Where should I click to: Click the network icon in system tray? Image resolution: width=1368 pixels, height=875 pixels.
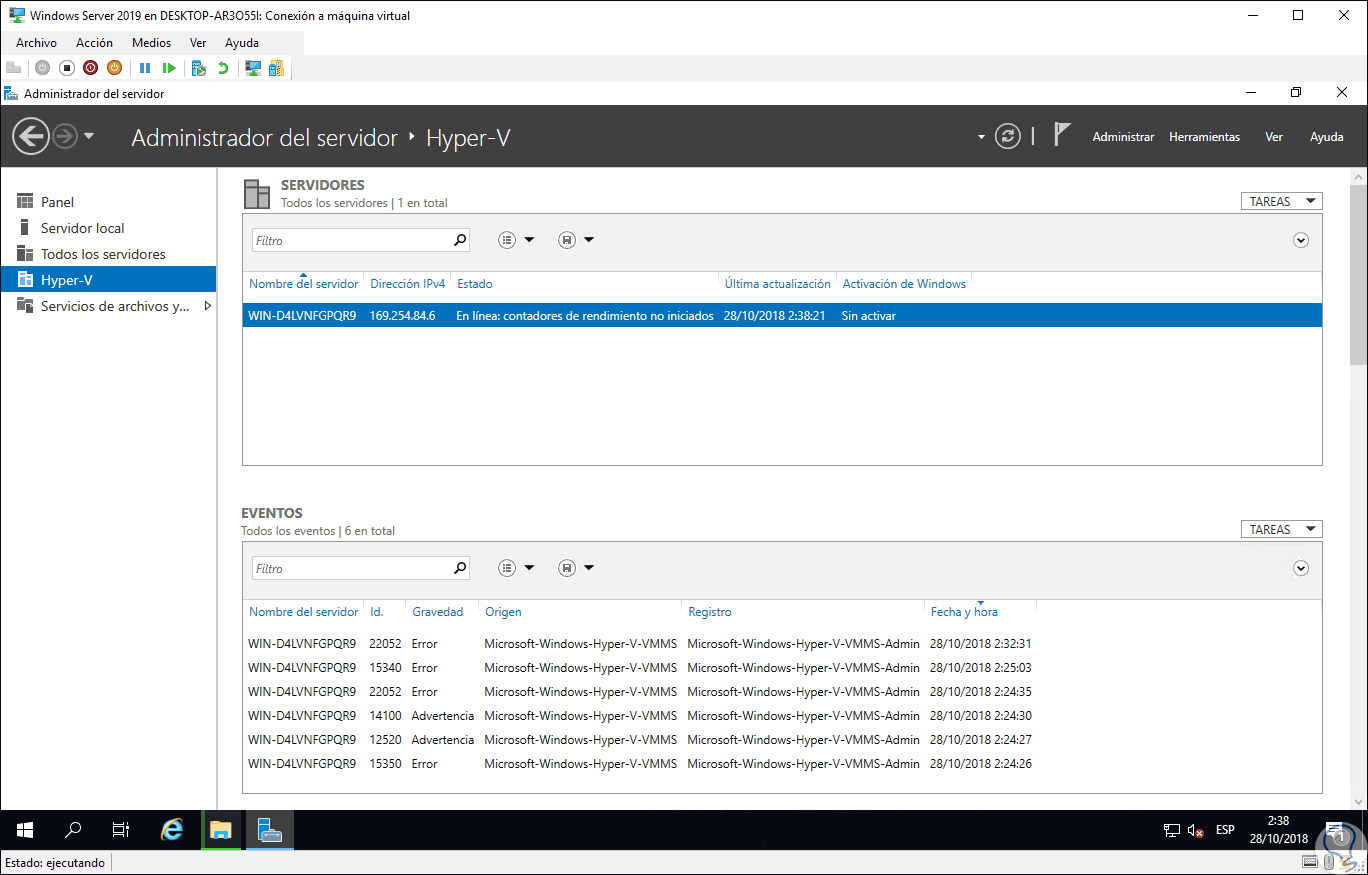click(x=1172, y=830)
